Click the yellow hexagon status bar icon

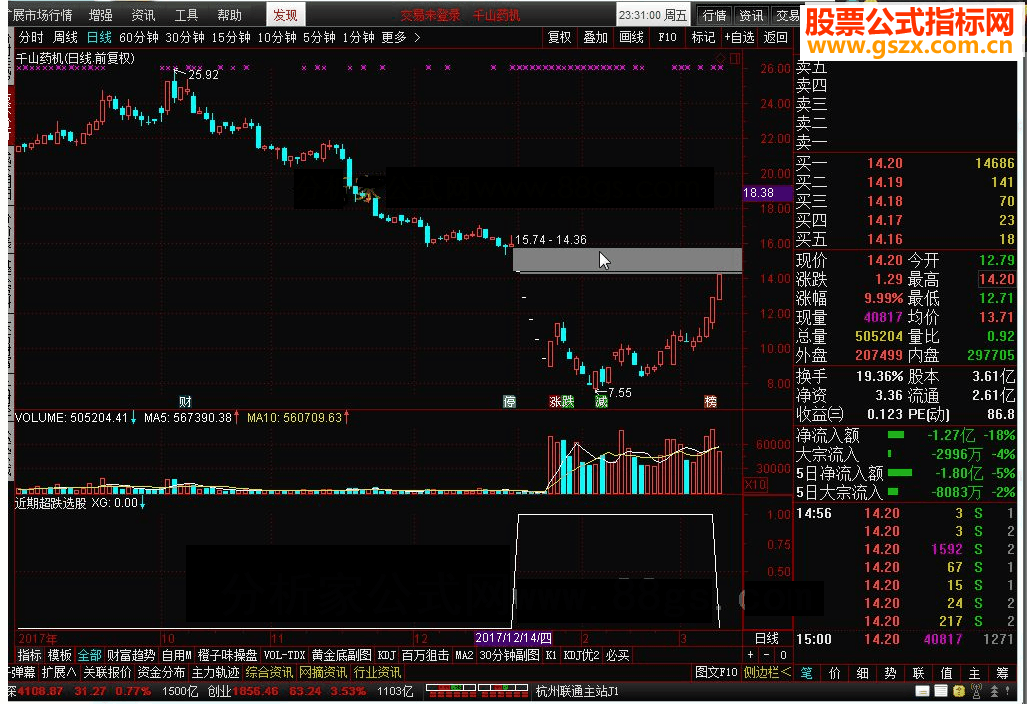pos(959,691)
